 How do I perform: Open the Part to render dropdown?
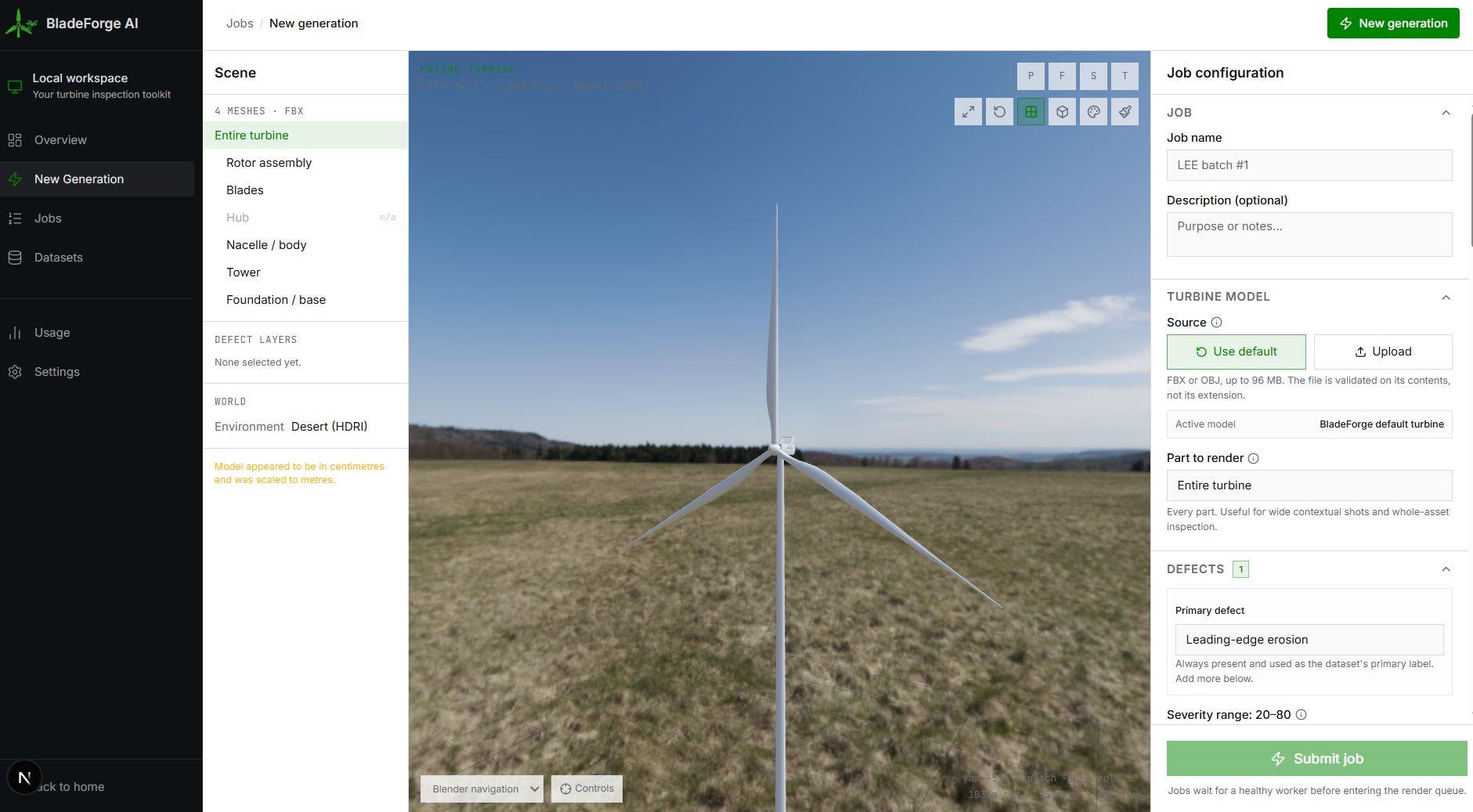point(1309,485)
